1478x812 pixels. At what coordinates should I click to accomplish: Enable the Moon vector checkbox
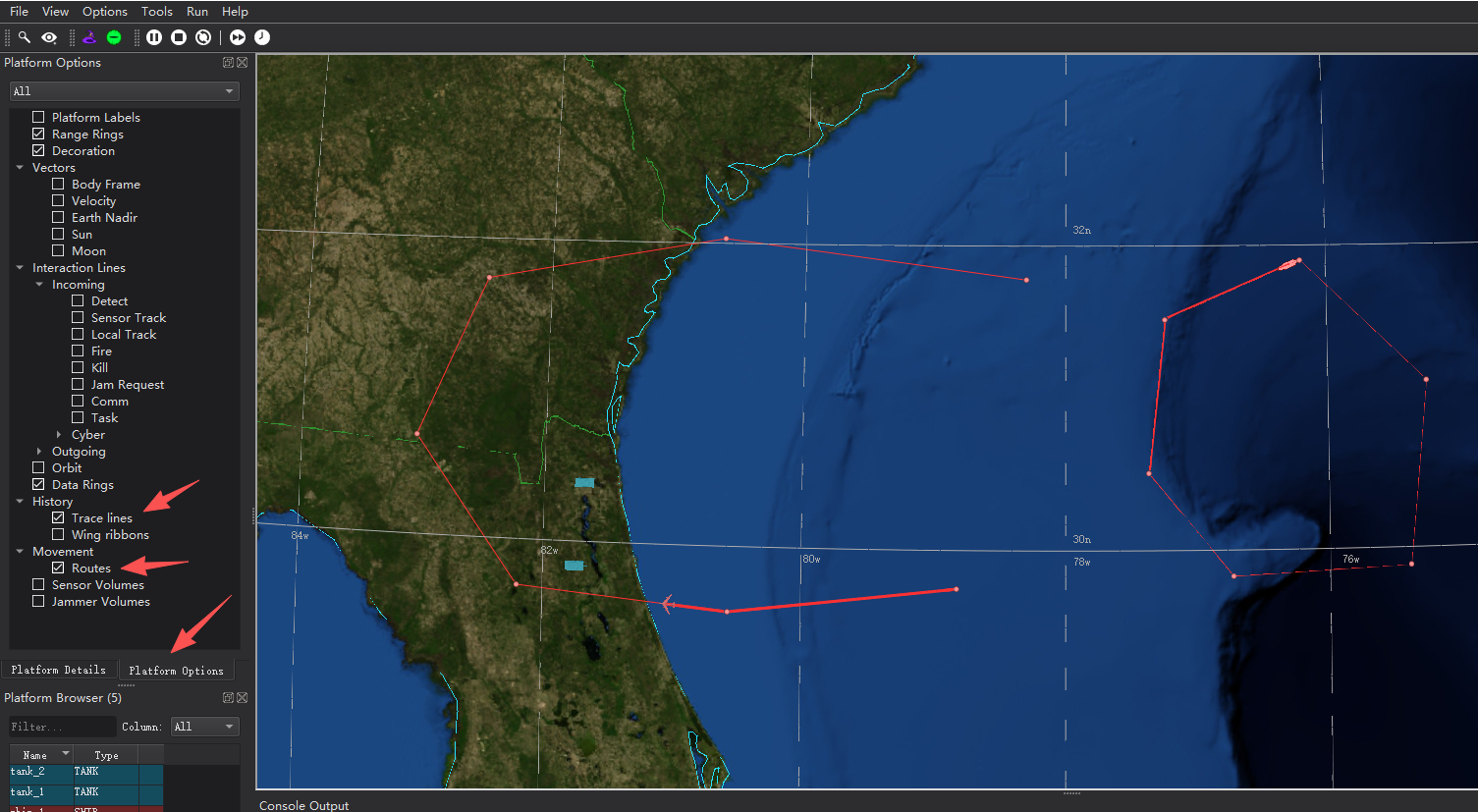click(x=58, y=250)
